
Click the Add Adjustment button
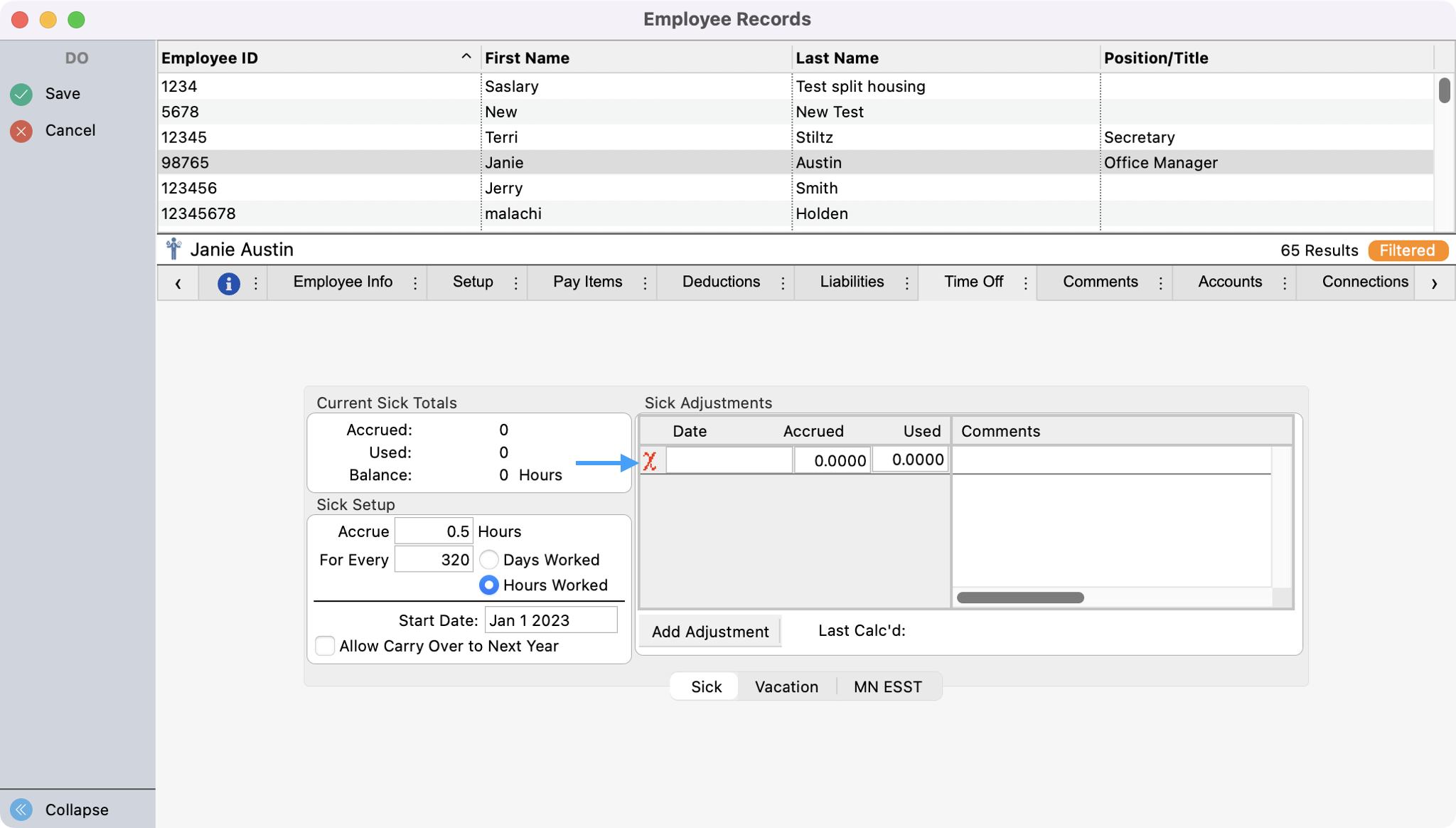pyautogui.click(x=710, y=632)
